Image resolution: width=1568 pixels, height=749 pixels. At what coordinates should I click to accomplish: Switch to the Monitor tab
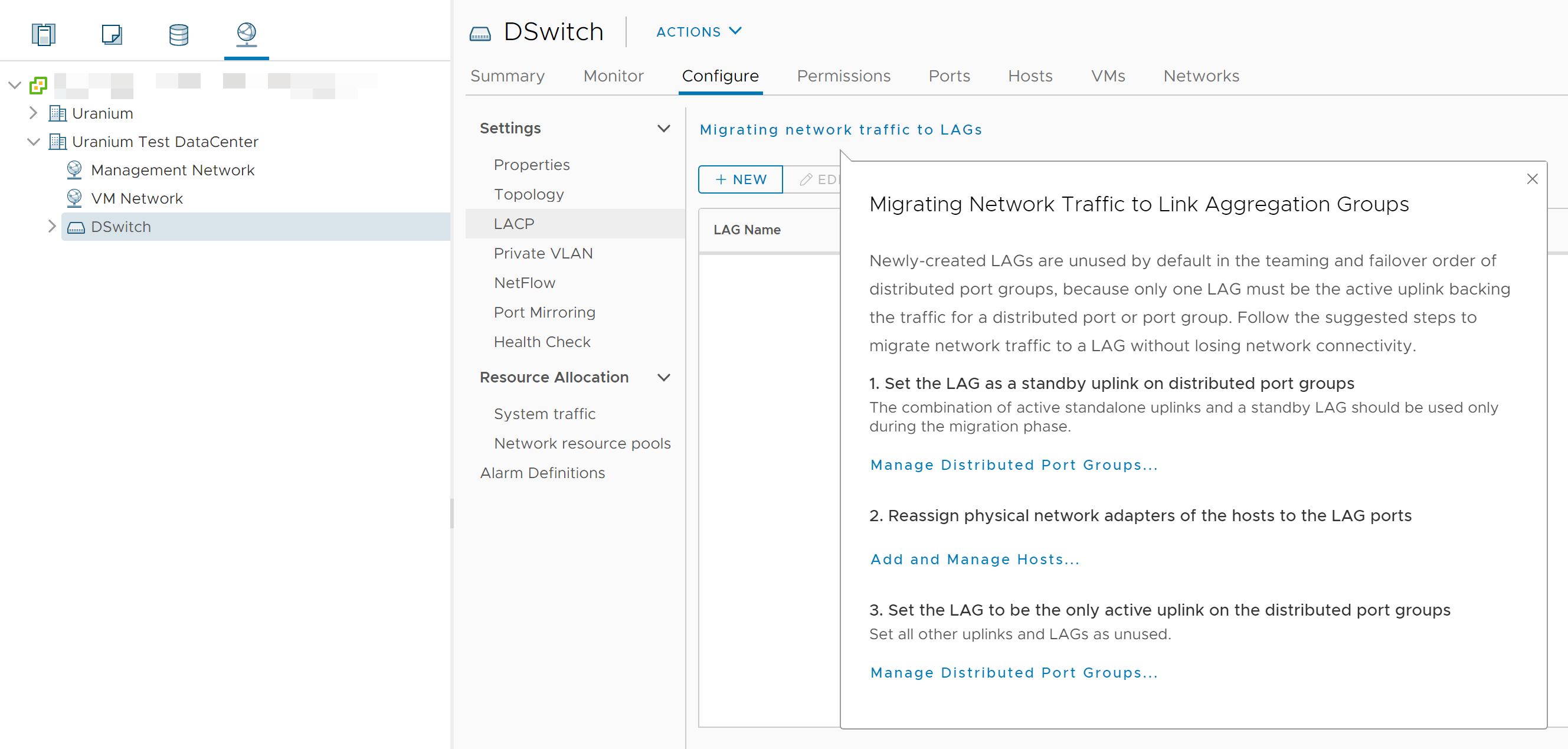(x=613, y=76)
